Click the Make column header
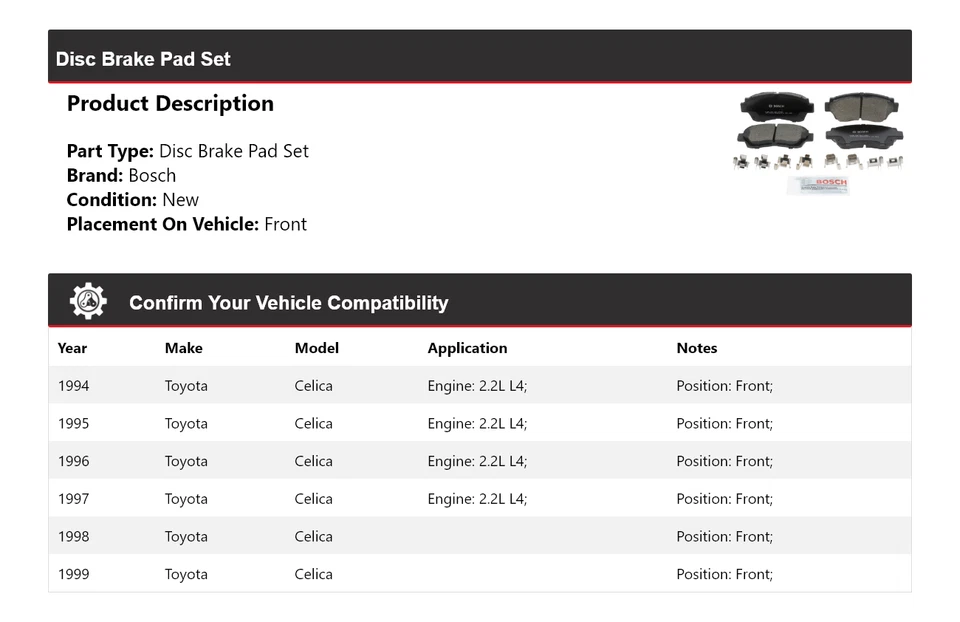Screen dimensions: 960x622 [183, 348]
